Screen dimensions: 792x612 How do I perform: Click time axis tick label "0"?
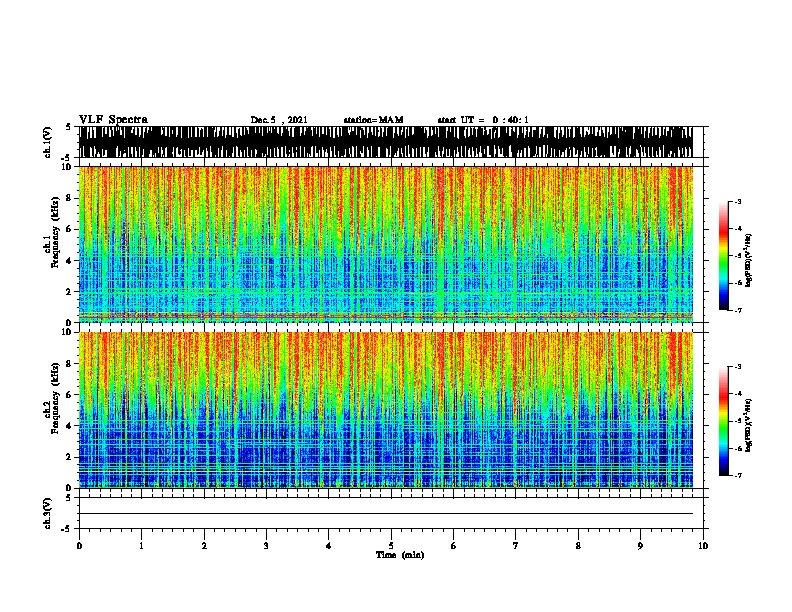79,546
